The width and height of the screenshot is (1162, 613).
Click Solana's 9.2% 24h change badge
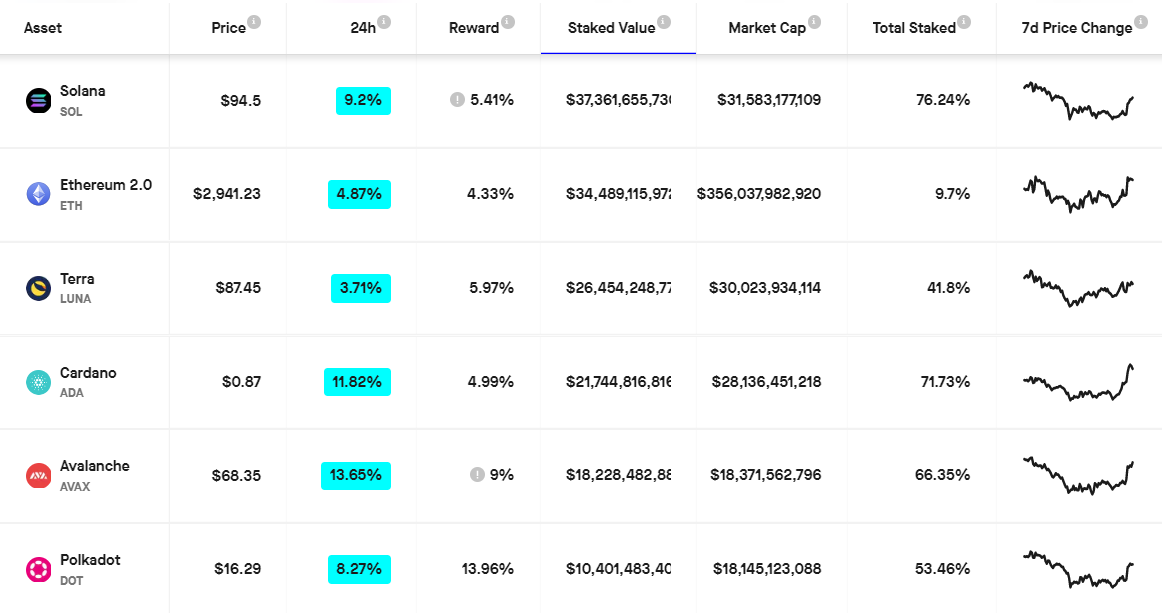363,101
